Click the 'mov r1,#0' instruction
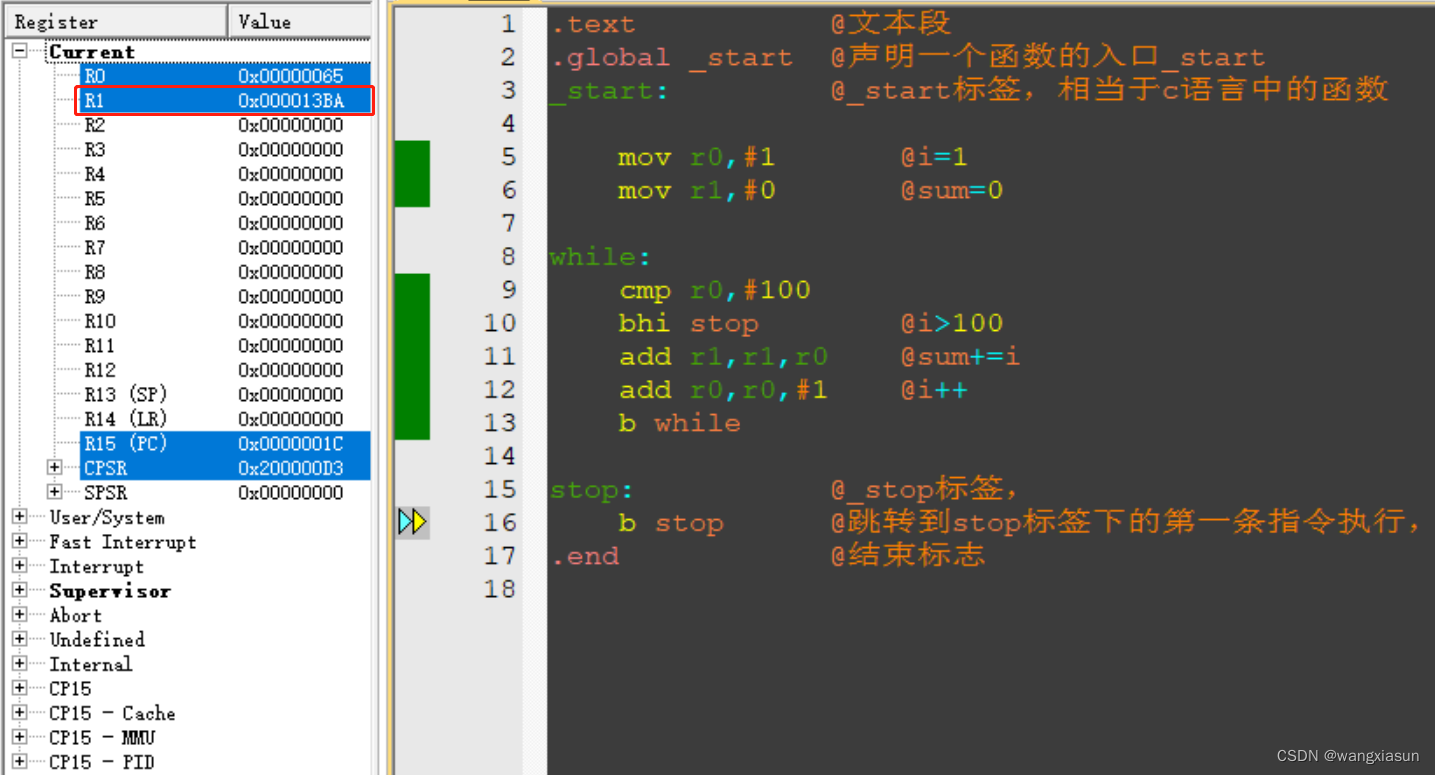Viewport: 1435px width, 775px height. [696, 190]
